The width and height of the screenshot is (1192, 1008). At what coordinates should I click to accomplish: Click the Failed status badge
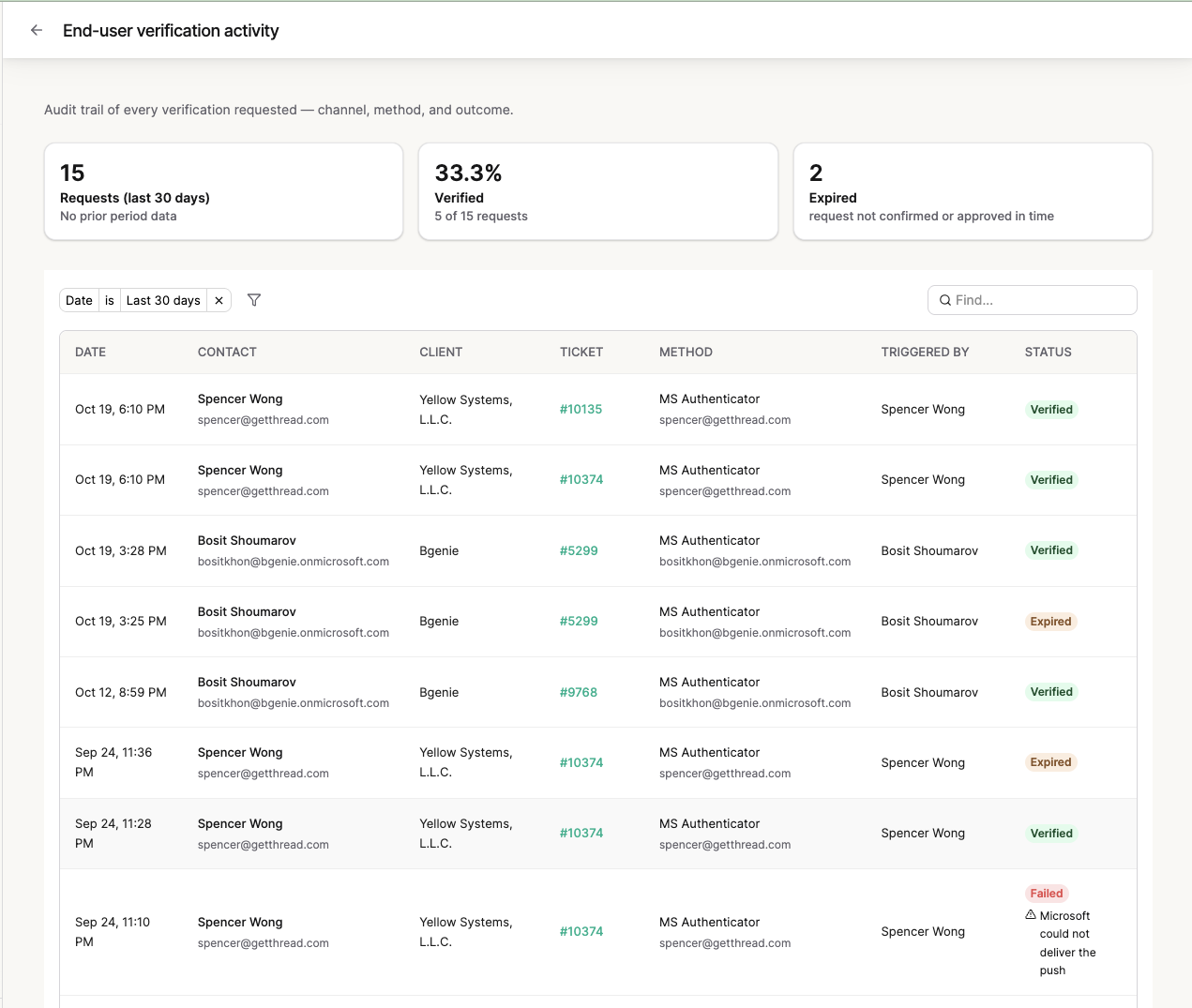pos(1047,894)
